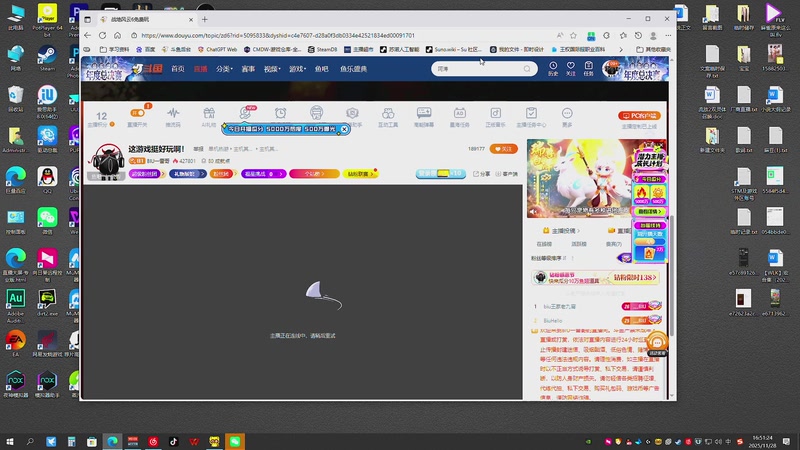The width and height of the screenshot is (800, 450).
Task: Click the yellow pill badge with red dot
Action: pyautogui.click(x=360, y=174)
